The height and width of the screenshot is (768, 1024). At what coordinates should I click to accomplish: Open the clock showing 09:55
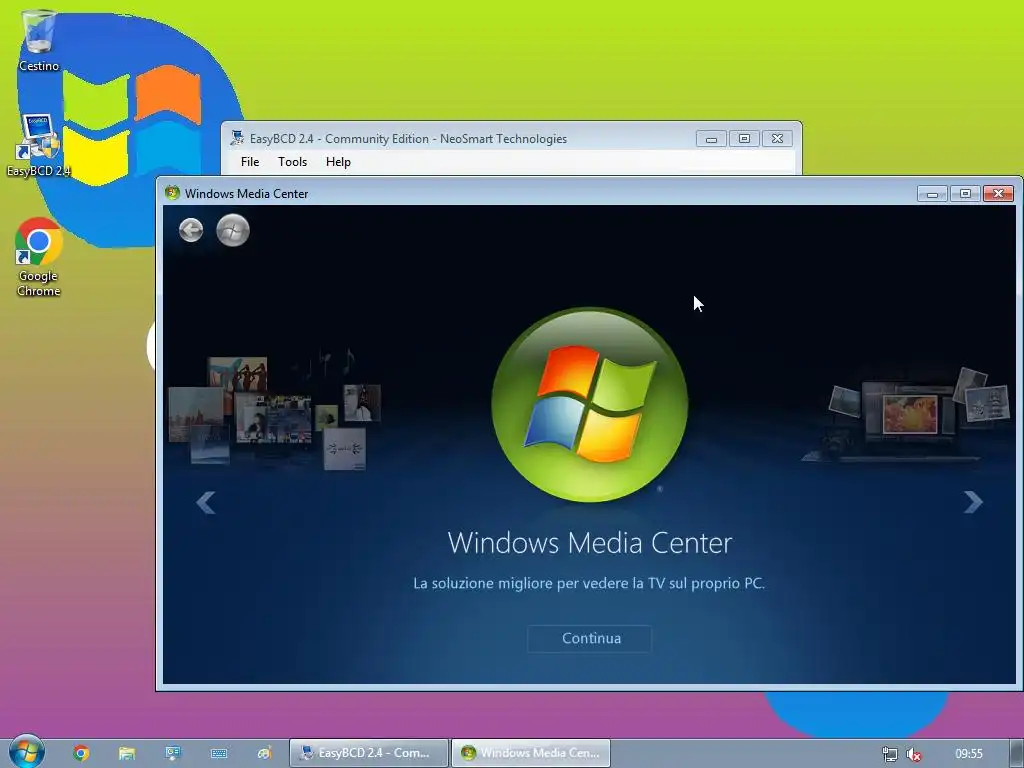tap(968, 754)
